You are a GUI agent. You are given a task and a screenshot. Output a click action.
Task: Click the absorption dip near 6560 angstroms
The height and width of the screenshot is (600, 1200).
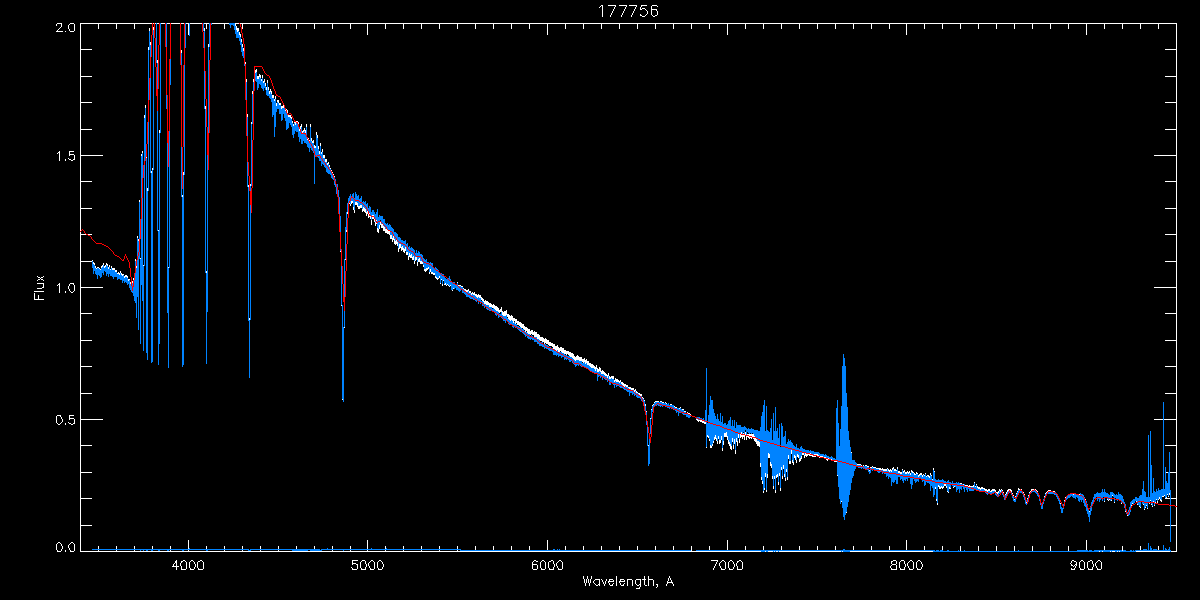click(x=649, y=430)
